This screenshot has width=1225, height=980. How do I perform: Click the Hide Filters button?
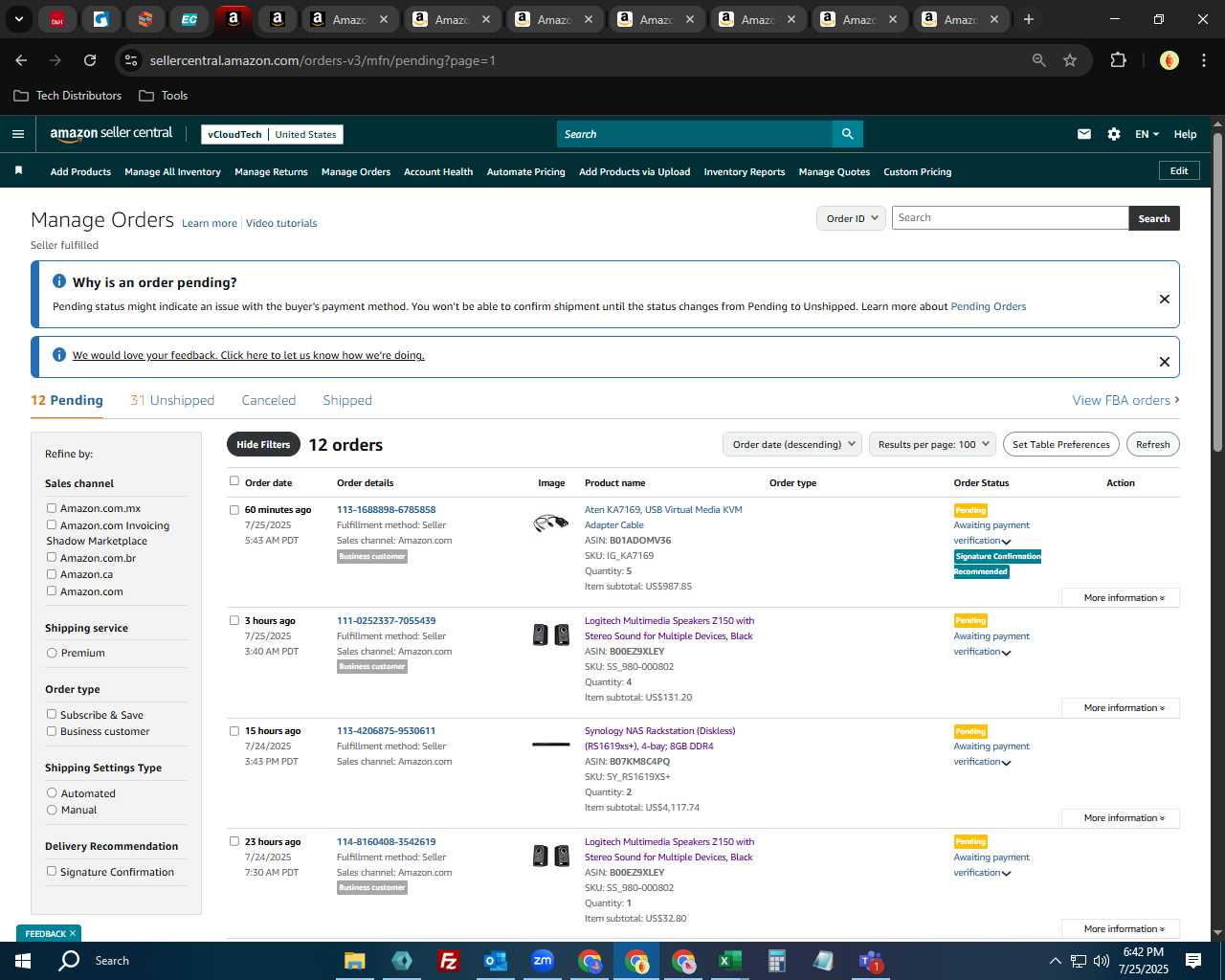coord(263,444)
